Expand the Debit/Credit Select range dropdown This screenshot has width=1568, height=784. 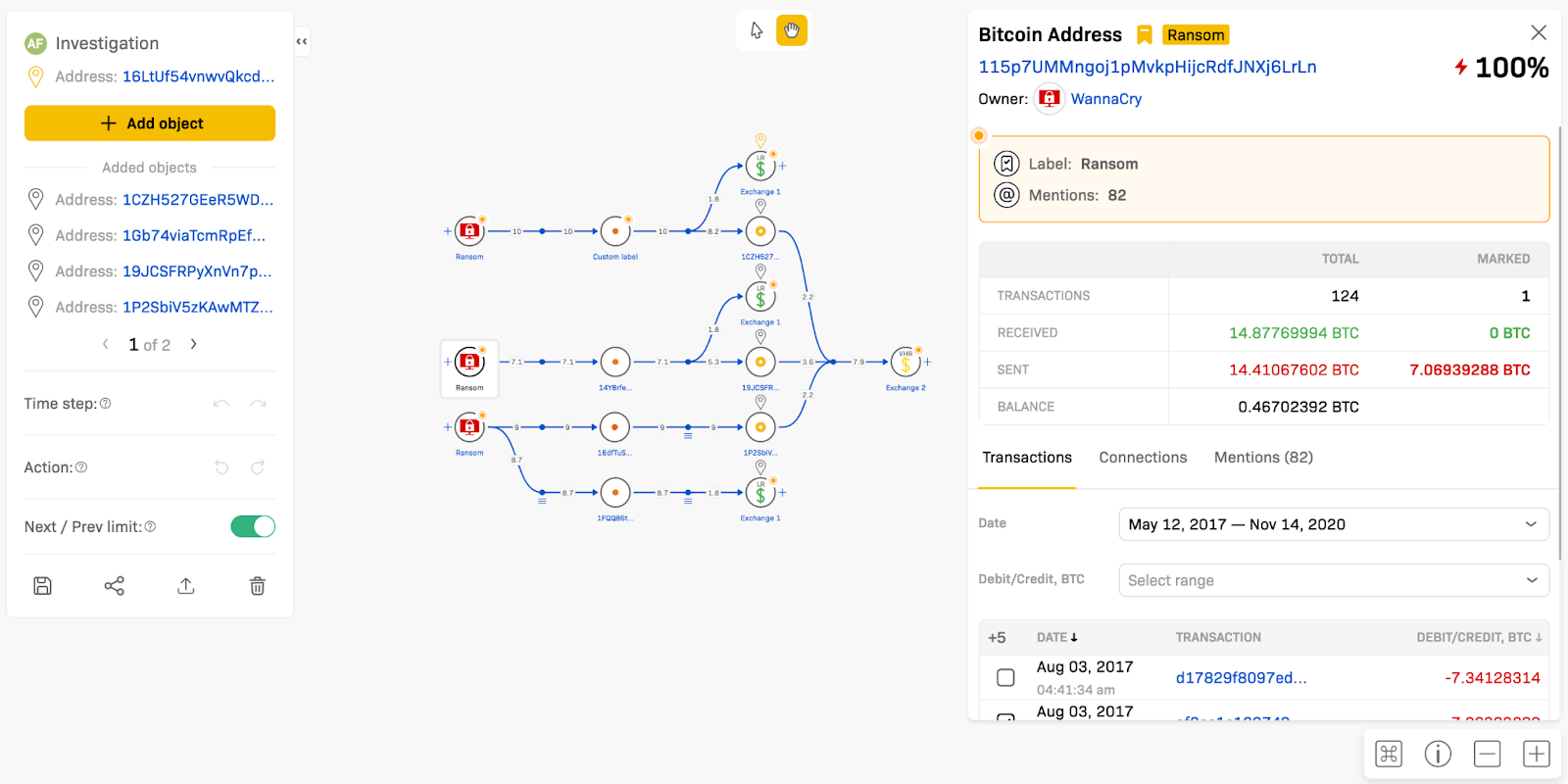1333,580
